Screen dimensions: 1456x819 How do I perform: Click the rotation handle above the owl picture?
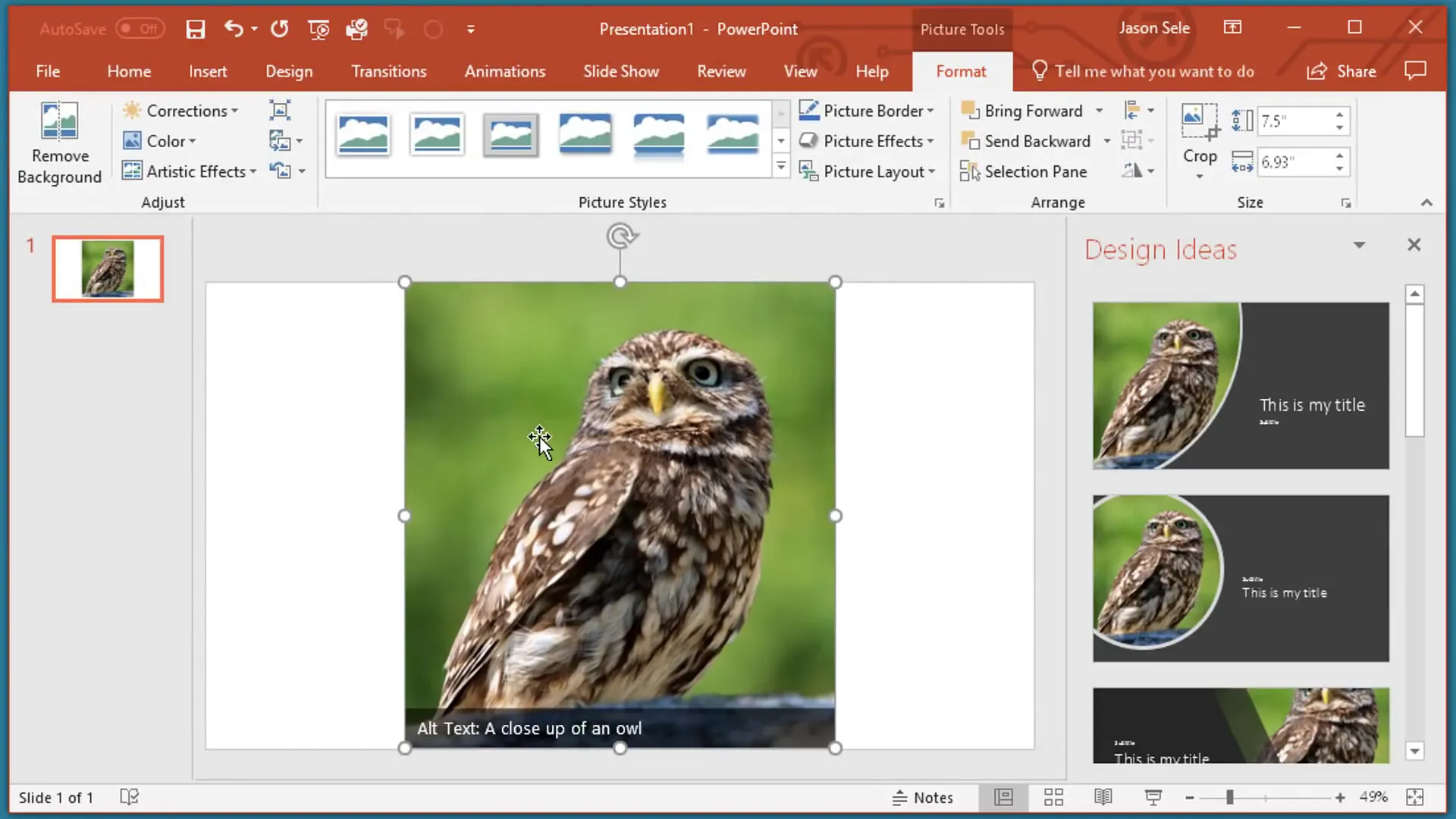click(x=621, y=237)
